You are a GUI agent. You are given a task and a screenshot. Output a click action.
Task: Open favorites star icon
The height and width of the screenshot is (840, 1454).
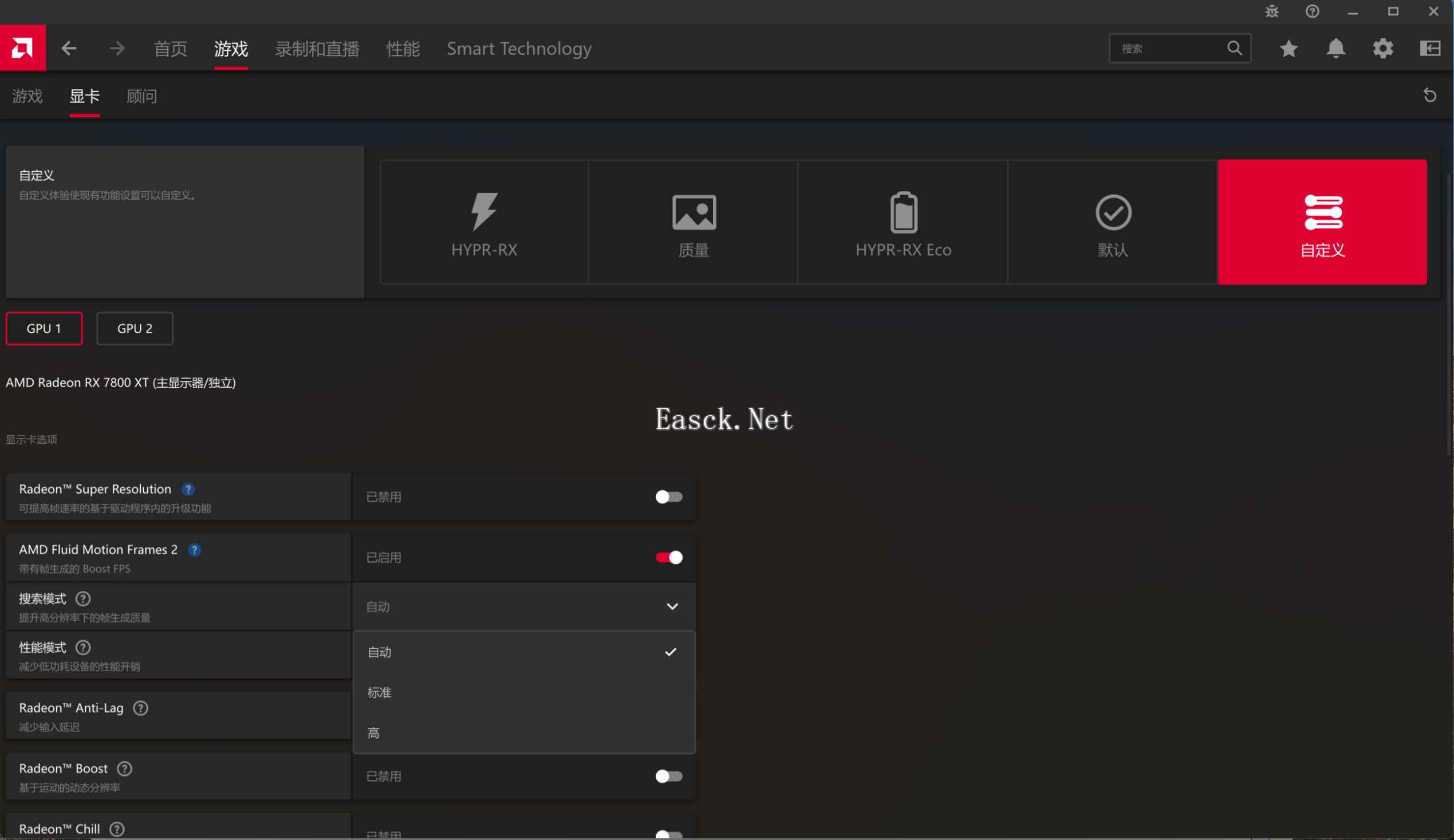1288,49
